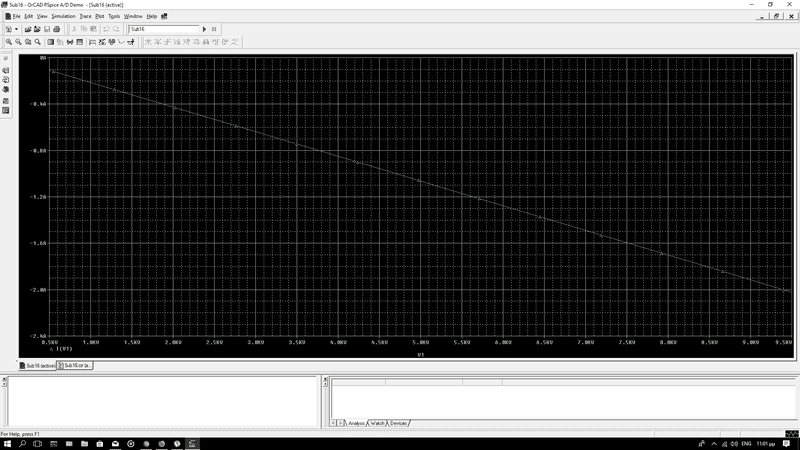This screenshot has width=800, height=450.
Task: Click the Text Label icon
Action: [112, 42]
